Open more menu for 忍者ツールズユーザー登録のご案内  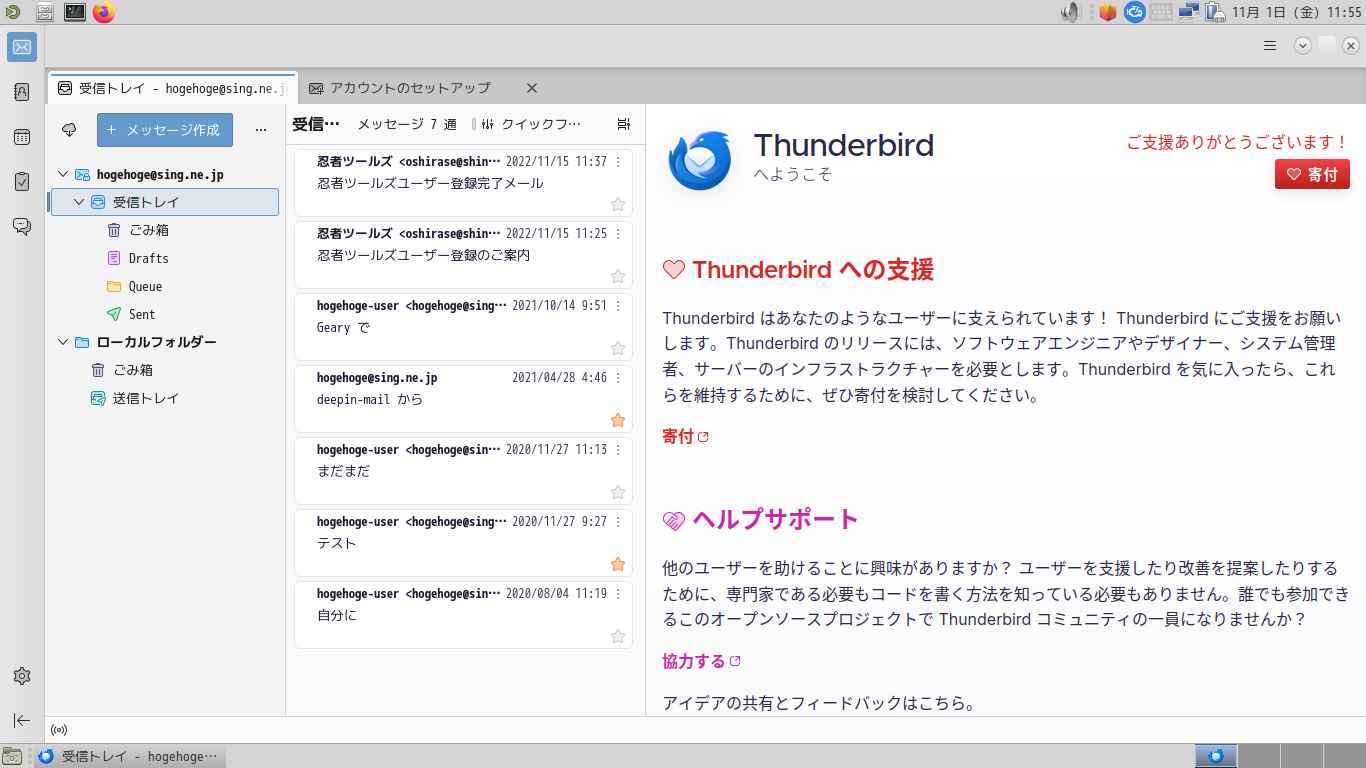[x=618, y=234]
